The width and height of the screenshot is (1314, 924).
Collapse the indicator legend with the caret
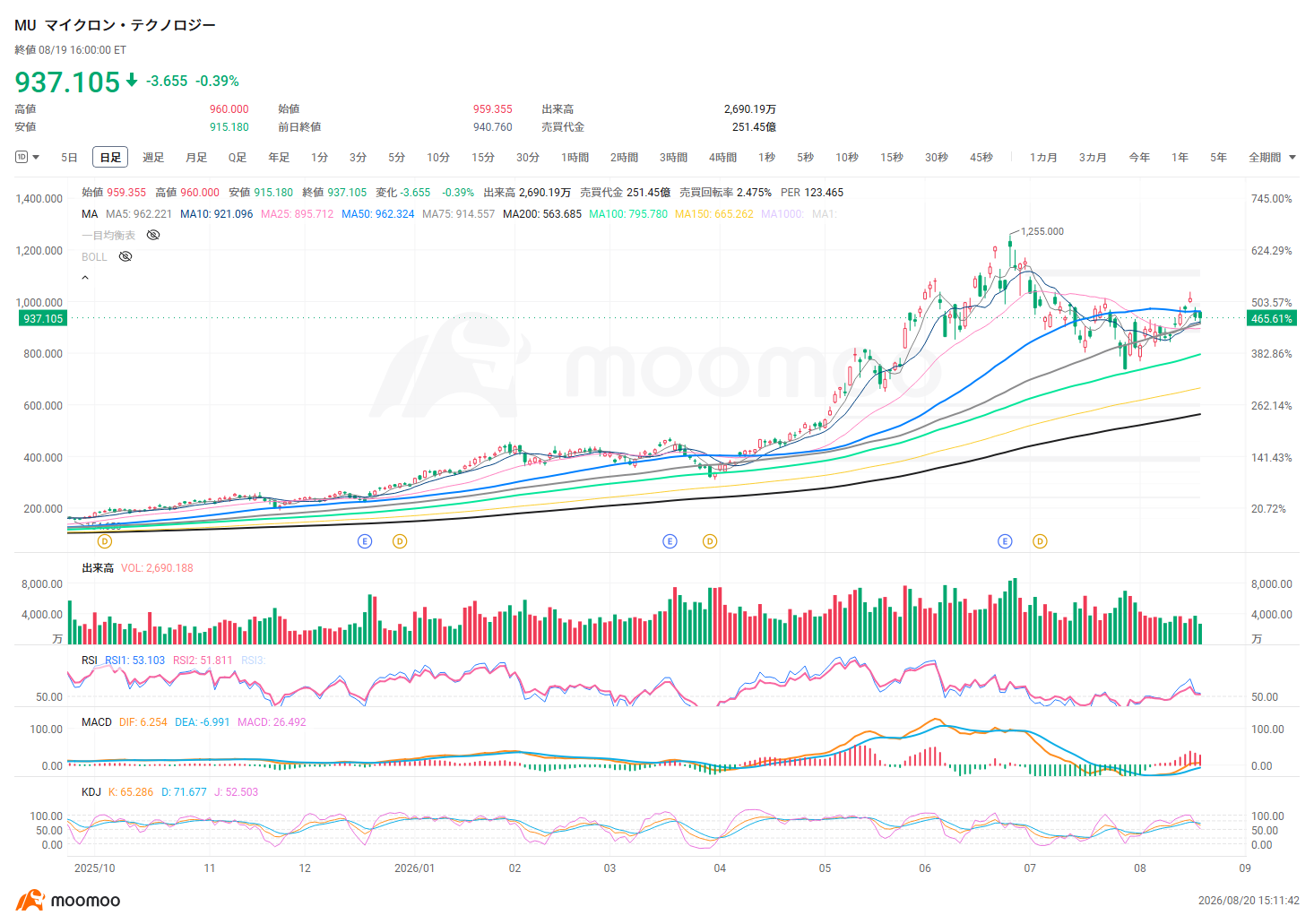85,278
